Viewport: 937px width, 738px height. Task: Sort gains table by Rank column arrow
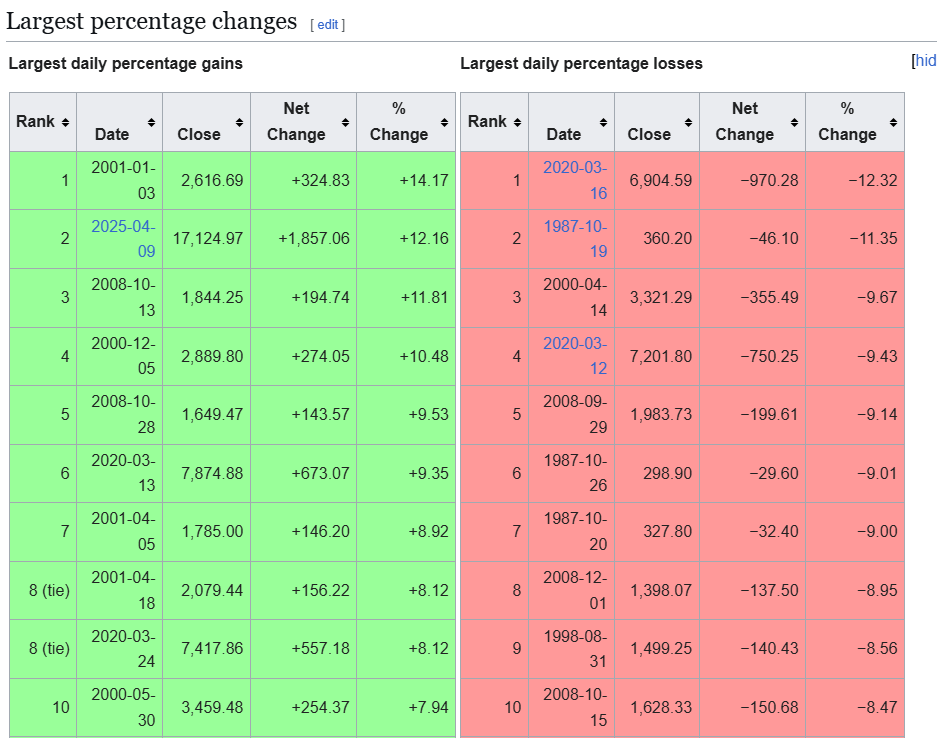pos(65,122)
